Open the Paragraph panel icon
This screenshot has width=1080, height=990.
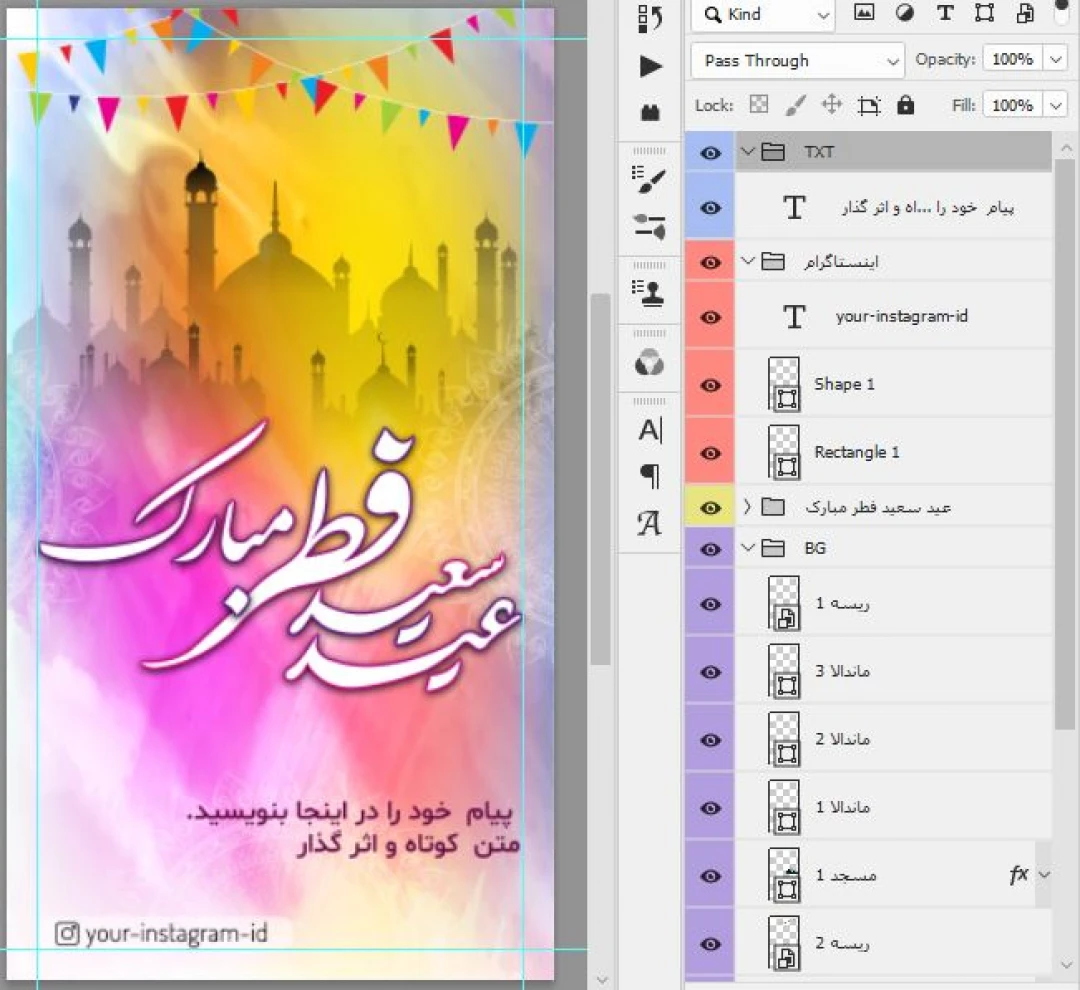pos(650,477)
